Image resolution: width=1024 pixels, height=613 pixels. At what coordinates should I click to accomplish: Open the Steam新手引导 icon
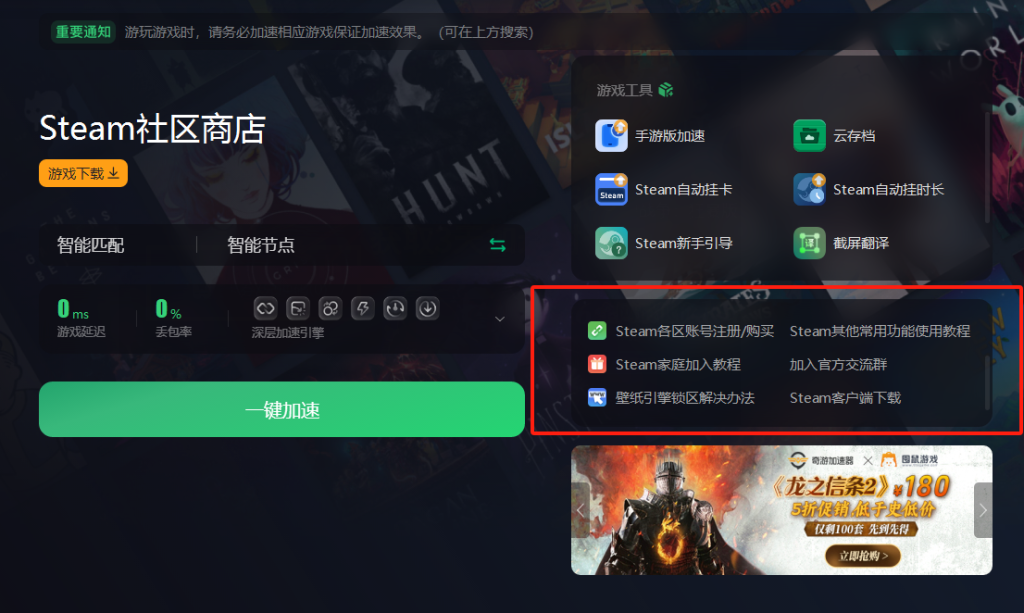(x=611, y=243)
